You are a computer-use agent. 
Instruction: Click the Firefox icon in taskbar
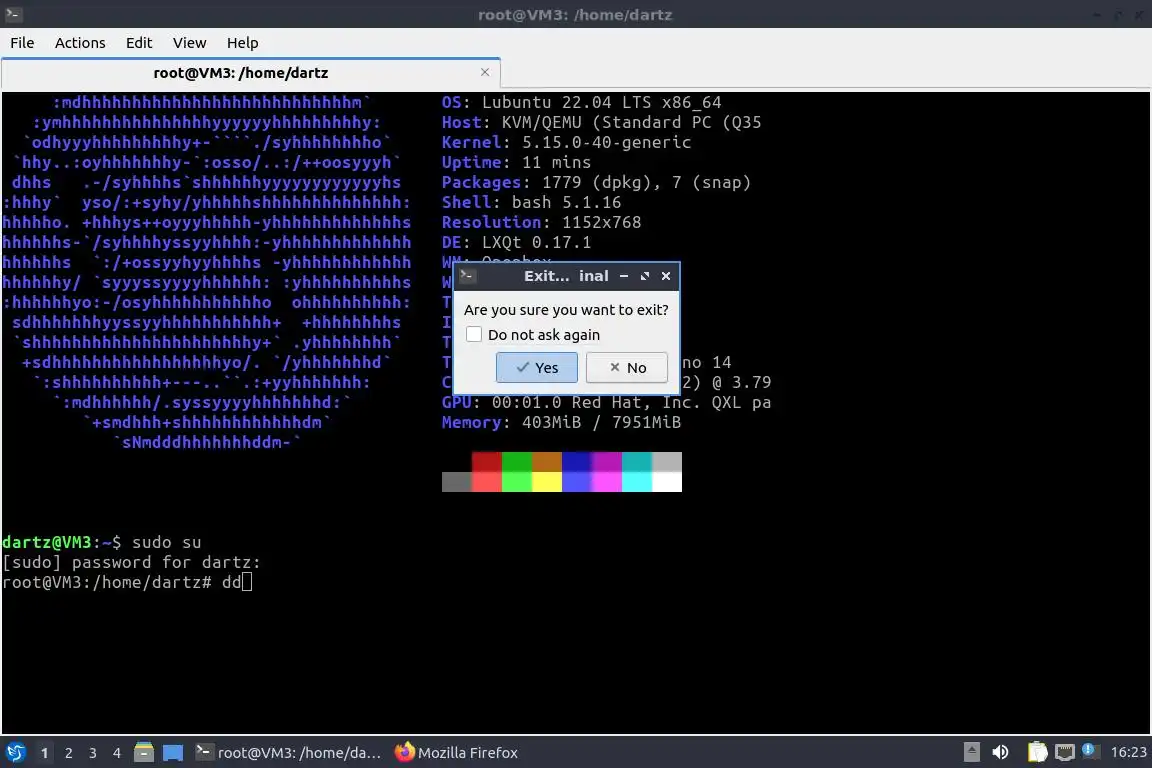pos(404,752)
